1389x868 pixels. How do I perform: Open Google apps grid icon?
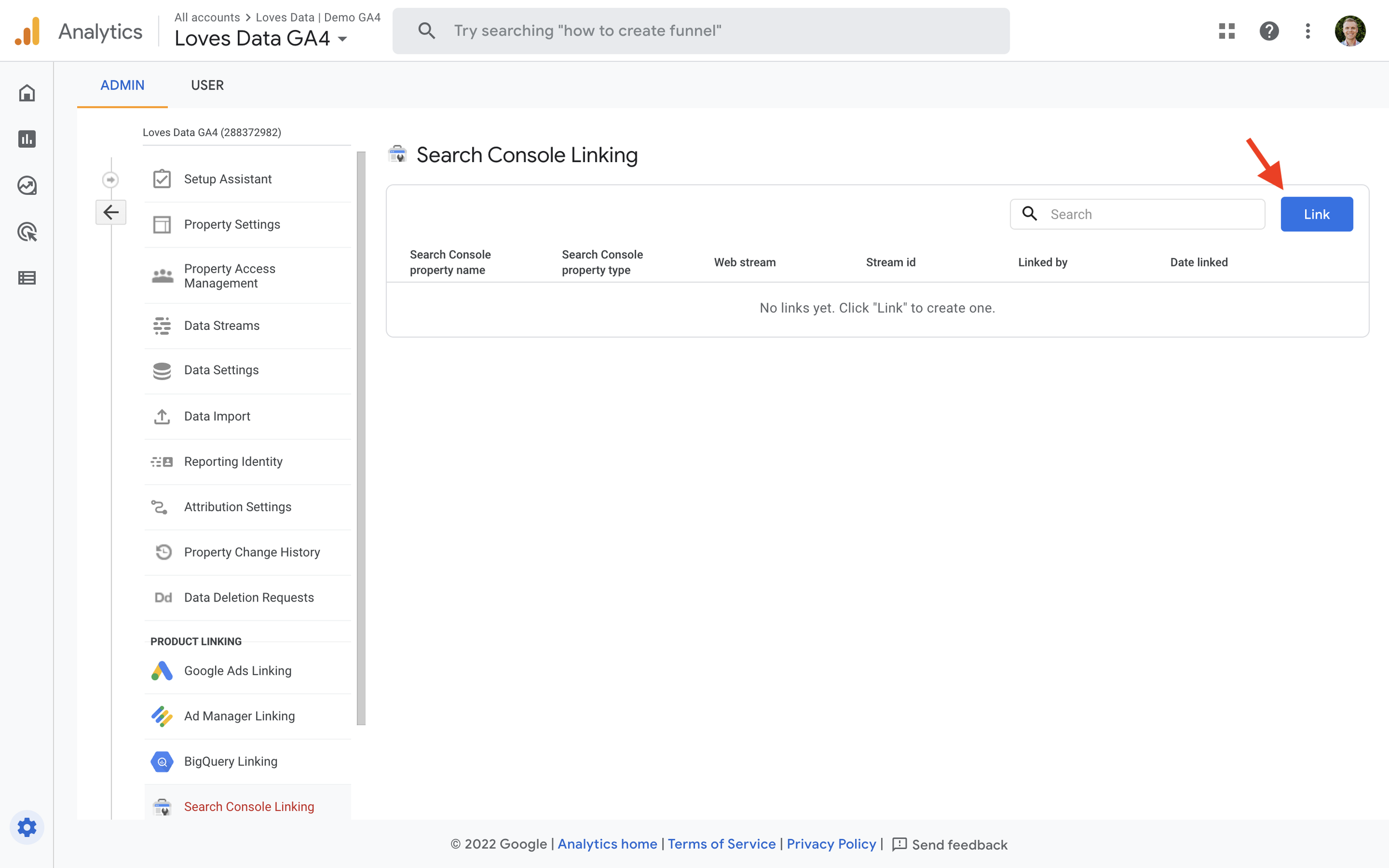pyautogui.click(x=1227, y=31)
